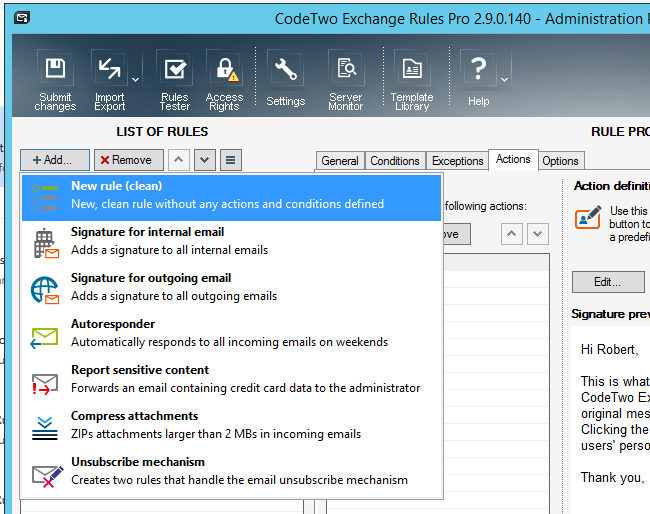
Task: Click the 'Hi Robert,' signature preview text
Action: point(609,350)
